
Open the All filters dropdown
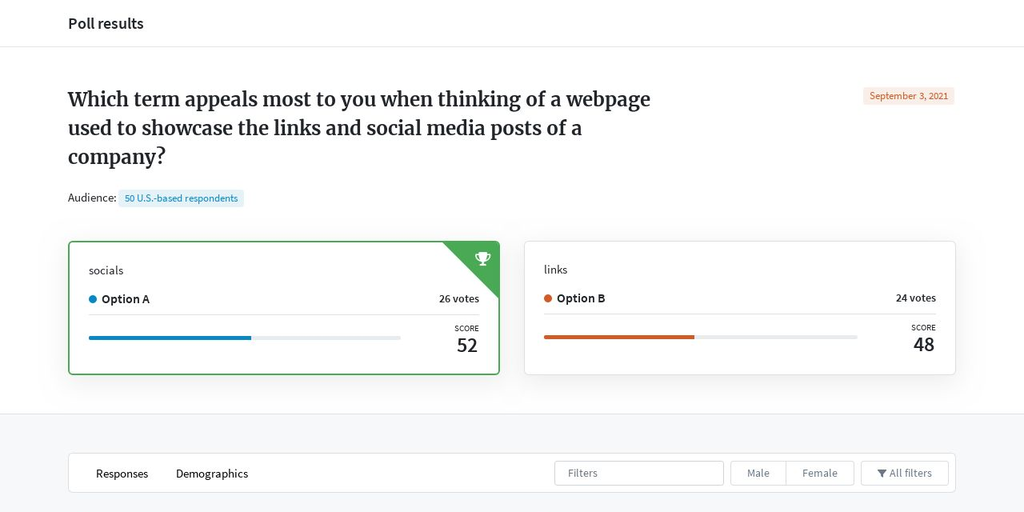pos(904,473)
